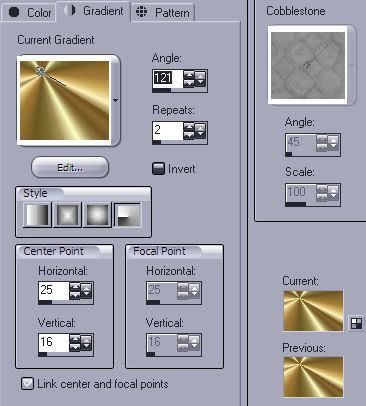Click Focal Point Vertical field showing 16
Image resolution: width=366 pixels, height=406 pixels.
[x=162, y=343]
